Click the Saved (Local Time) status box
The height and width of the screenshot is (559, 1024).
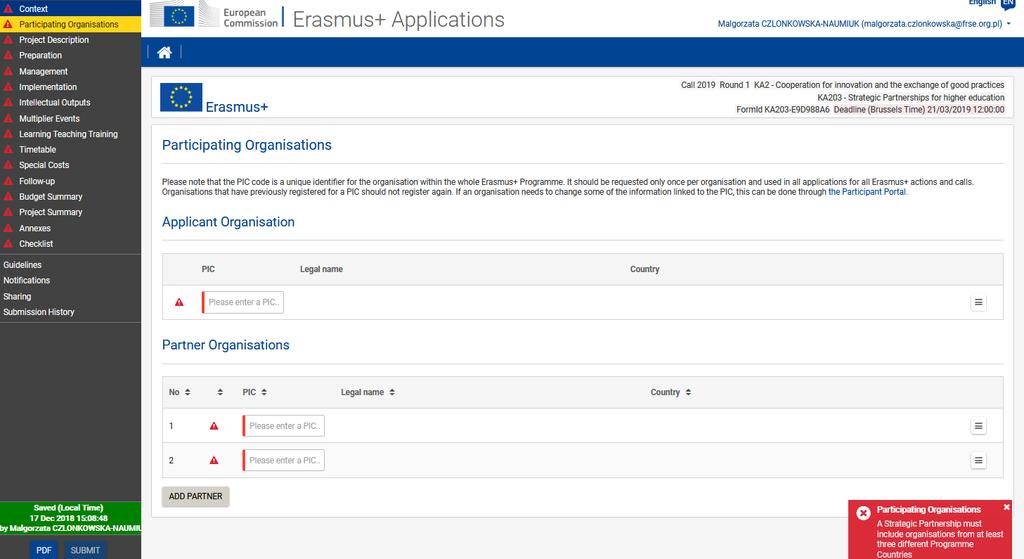pyautogui.click(x=71, y=518)
